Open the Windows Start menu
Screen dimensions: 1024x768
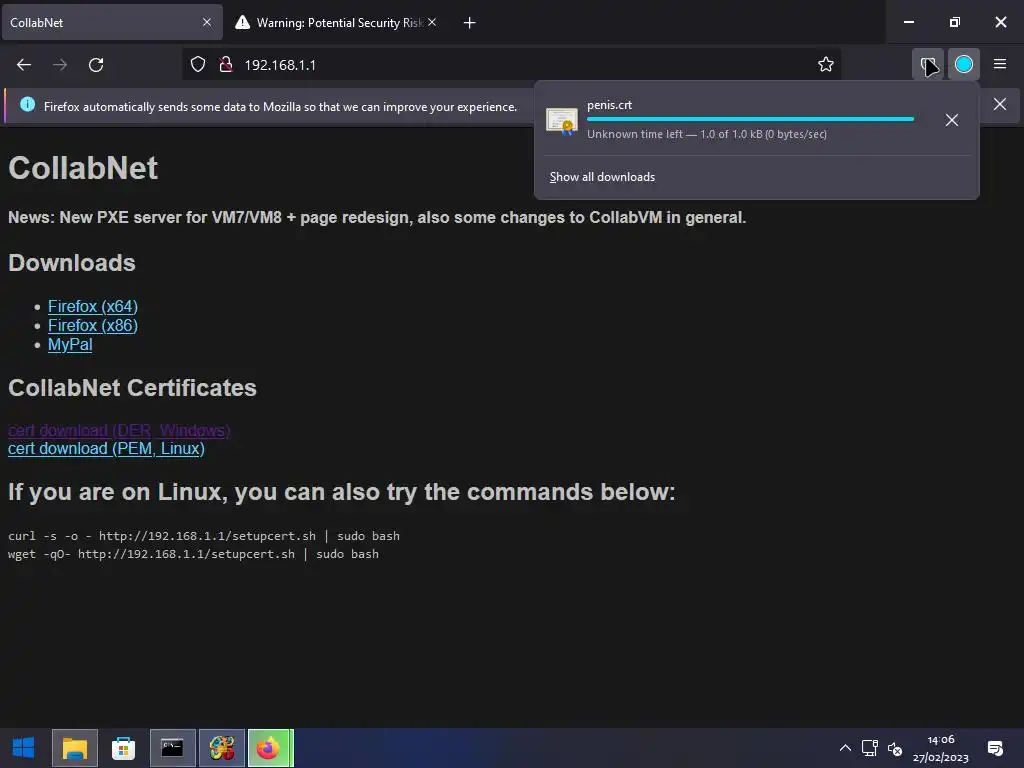(x=24, y=748)
